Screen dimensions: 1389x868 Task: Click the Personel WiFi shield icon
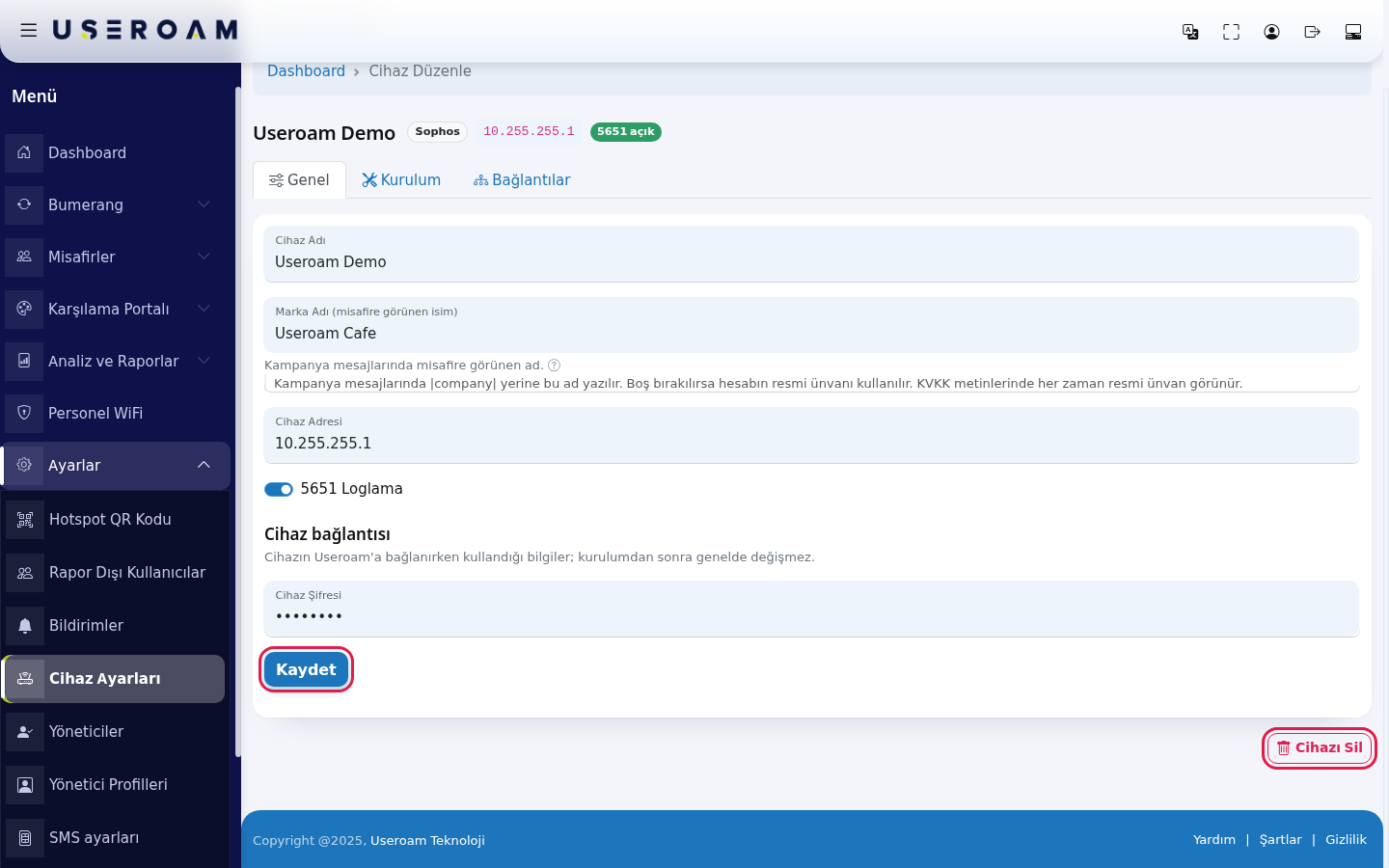pyautogui.click(x=24, y=413)
